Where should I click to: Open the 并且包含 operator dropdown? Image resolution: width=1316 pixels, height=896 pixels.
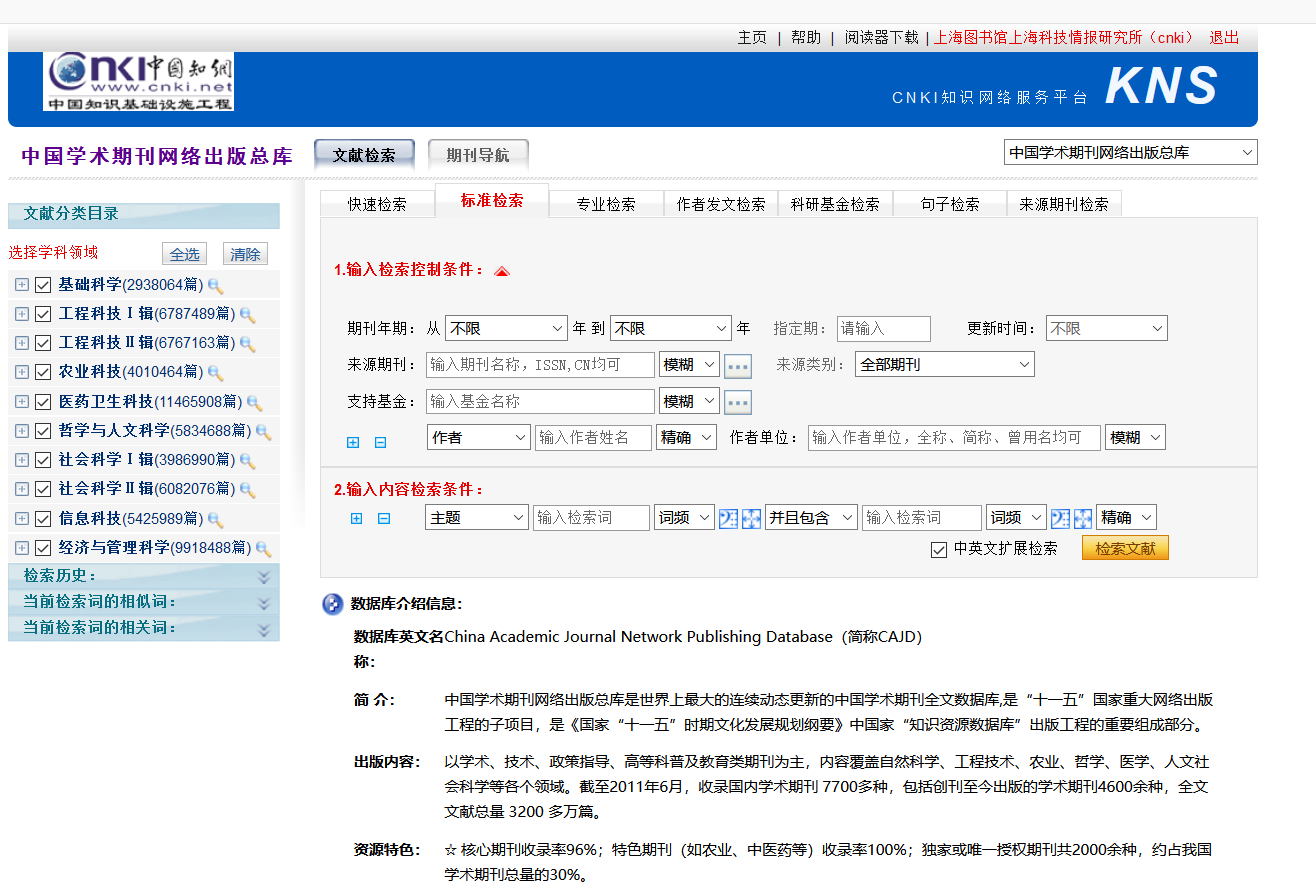click(812, 517)
